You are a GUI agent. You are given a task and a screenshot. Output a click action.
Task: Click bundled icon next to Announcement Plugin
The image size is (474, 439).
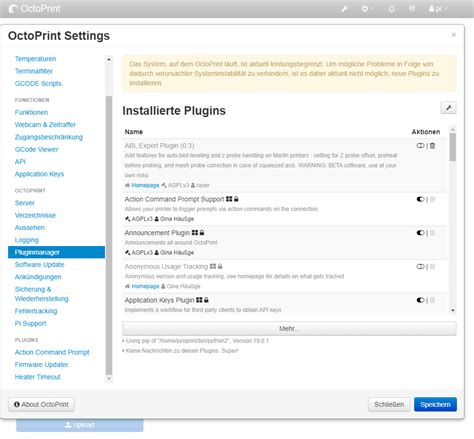[195, 233]
